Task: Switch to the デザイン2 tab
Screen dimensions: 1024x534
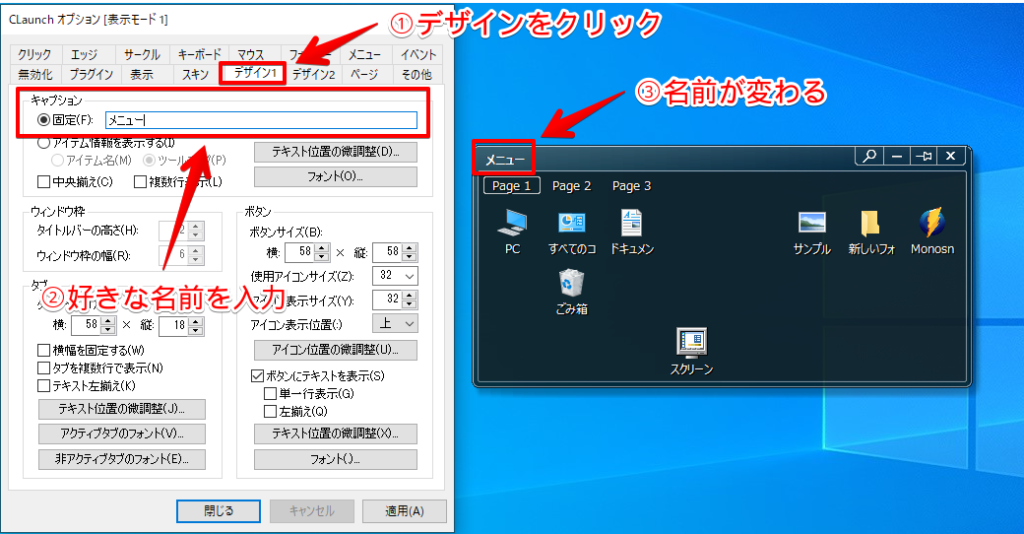Action: [313, 74]
